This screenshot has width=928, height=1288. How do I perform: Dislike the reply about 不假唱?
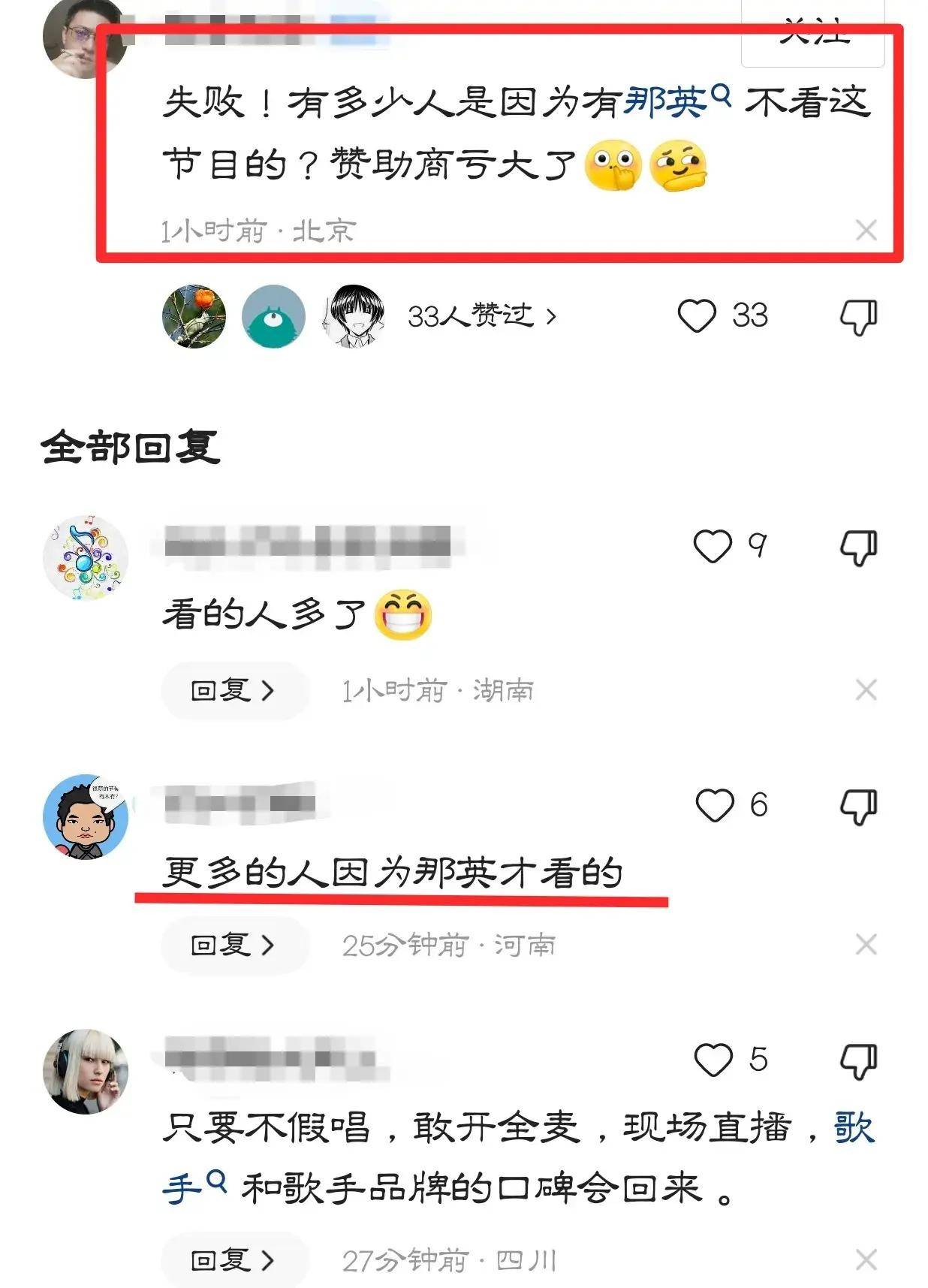[x=858, y=1061]
